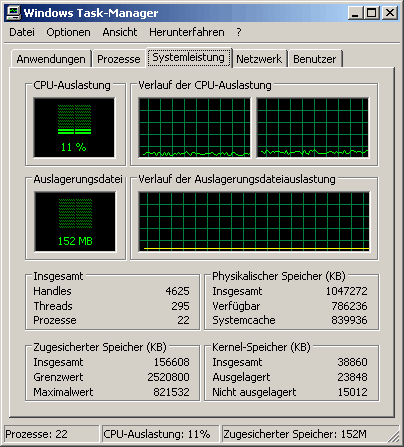Switch to the Prozesse tab
404x447 pixels.
point(119,59)
